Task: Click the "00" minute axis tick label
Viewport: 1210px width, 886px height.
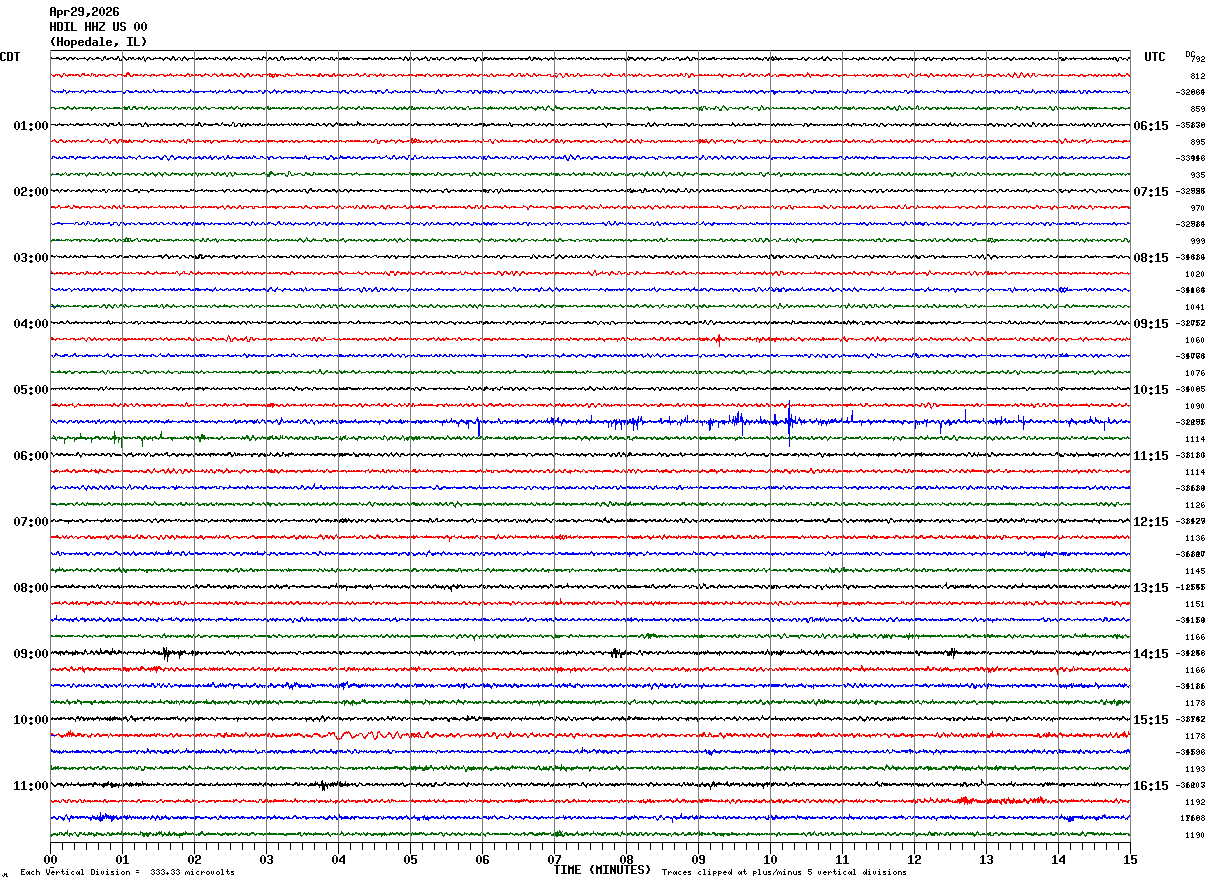Action: 50,859
